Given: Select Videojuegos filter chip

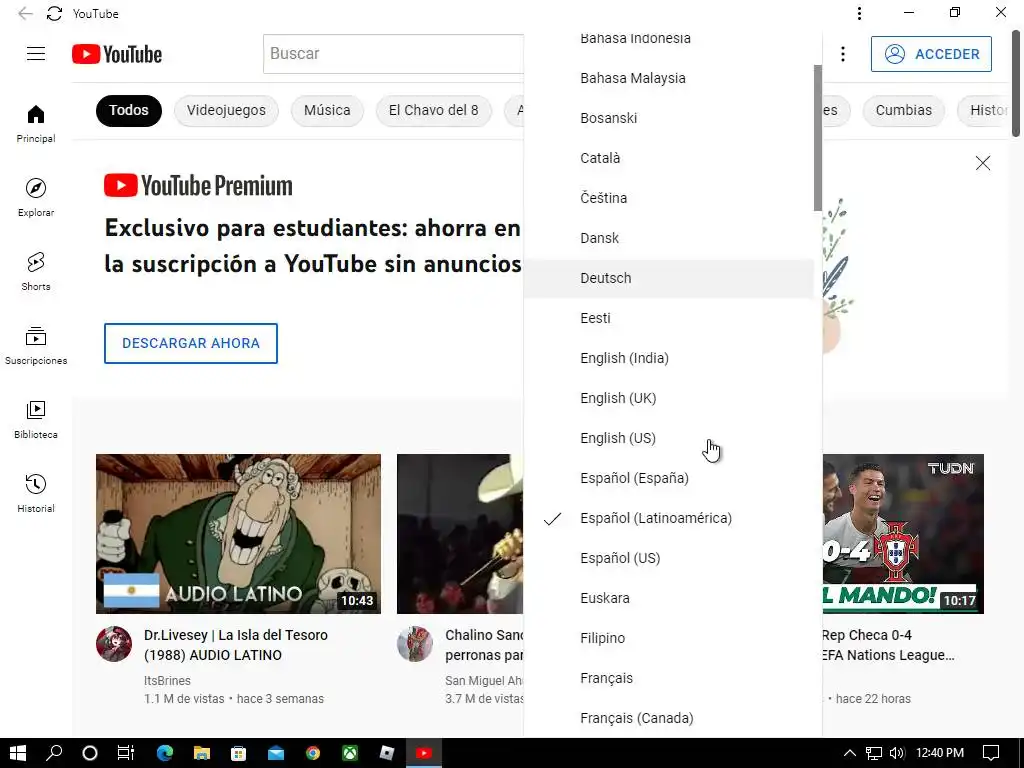Looking at the screenshot, I should click(226, 110).
